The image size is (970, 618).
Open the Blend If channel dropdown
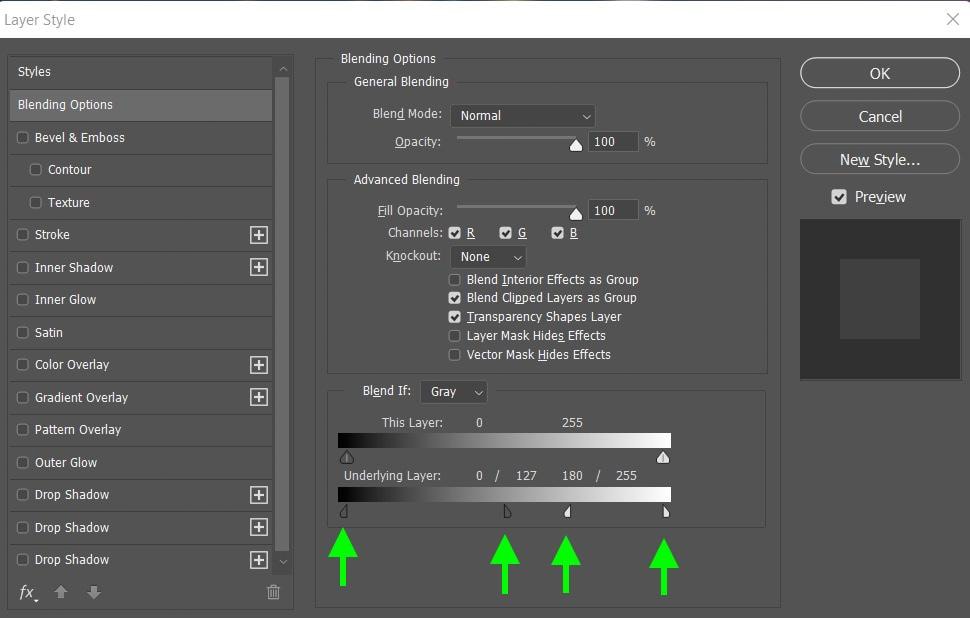coord(454,392)
